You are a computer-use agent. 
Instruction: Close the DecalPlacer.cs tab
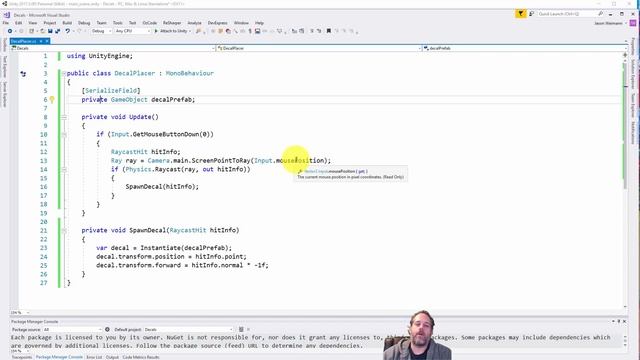47,41
